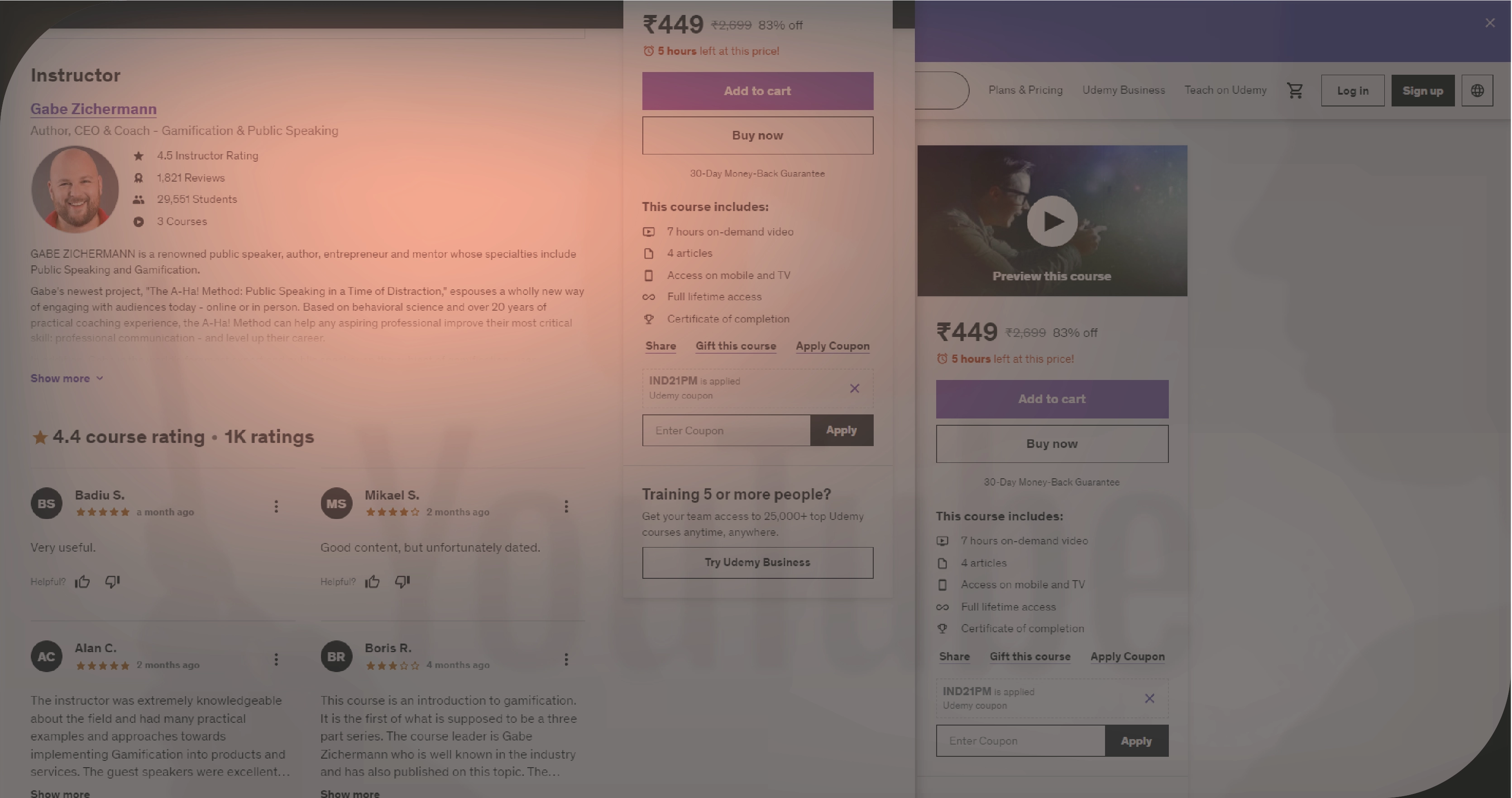Image resolution: width=1512 pixels, height=798 pixels.
Task: Click Gabe Zichermann instructor link
Action: click(93, 108)
